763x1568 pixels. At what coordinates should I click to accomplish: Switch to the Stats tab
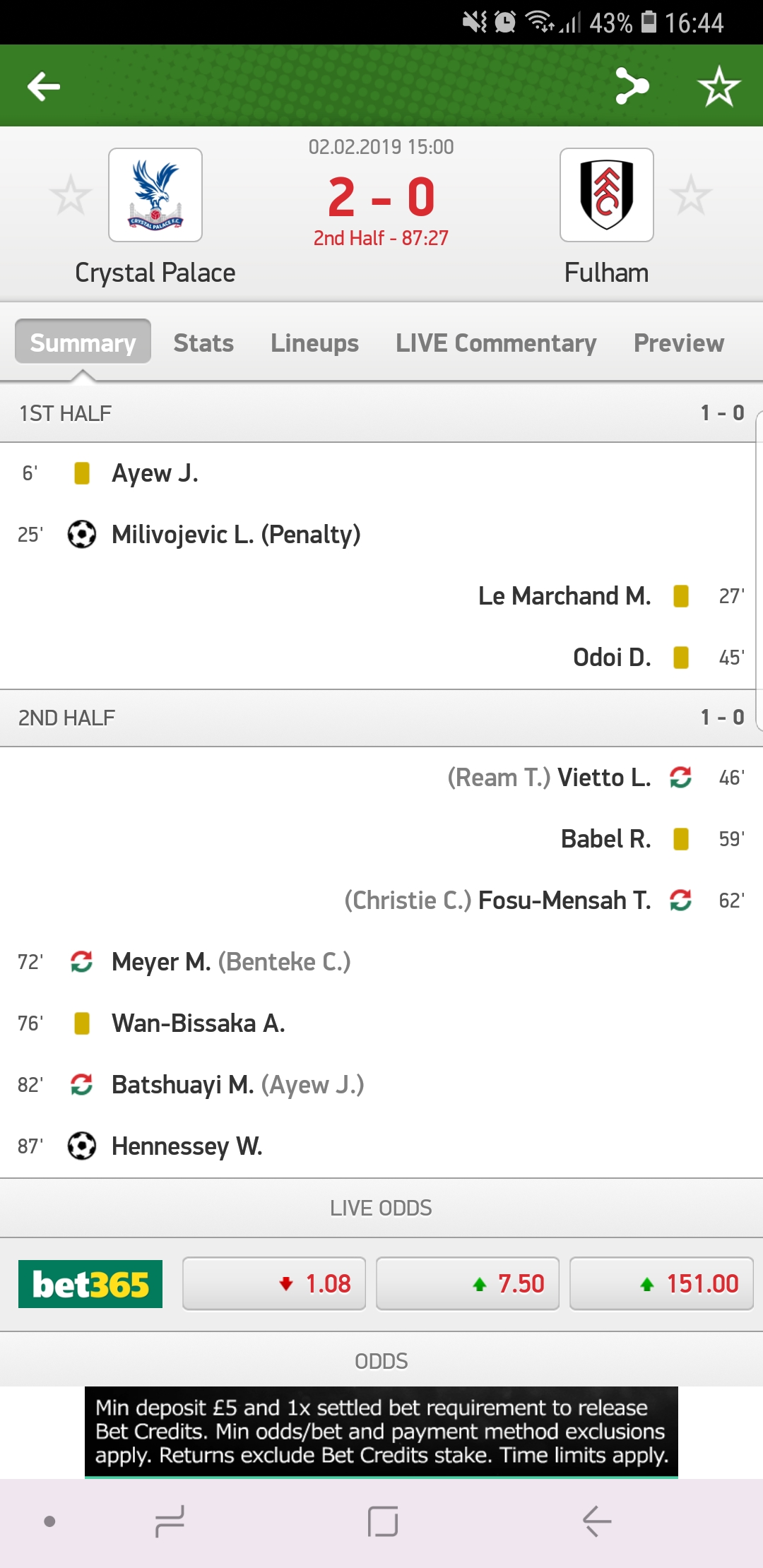pos(203,343)
